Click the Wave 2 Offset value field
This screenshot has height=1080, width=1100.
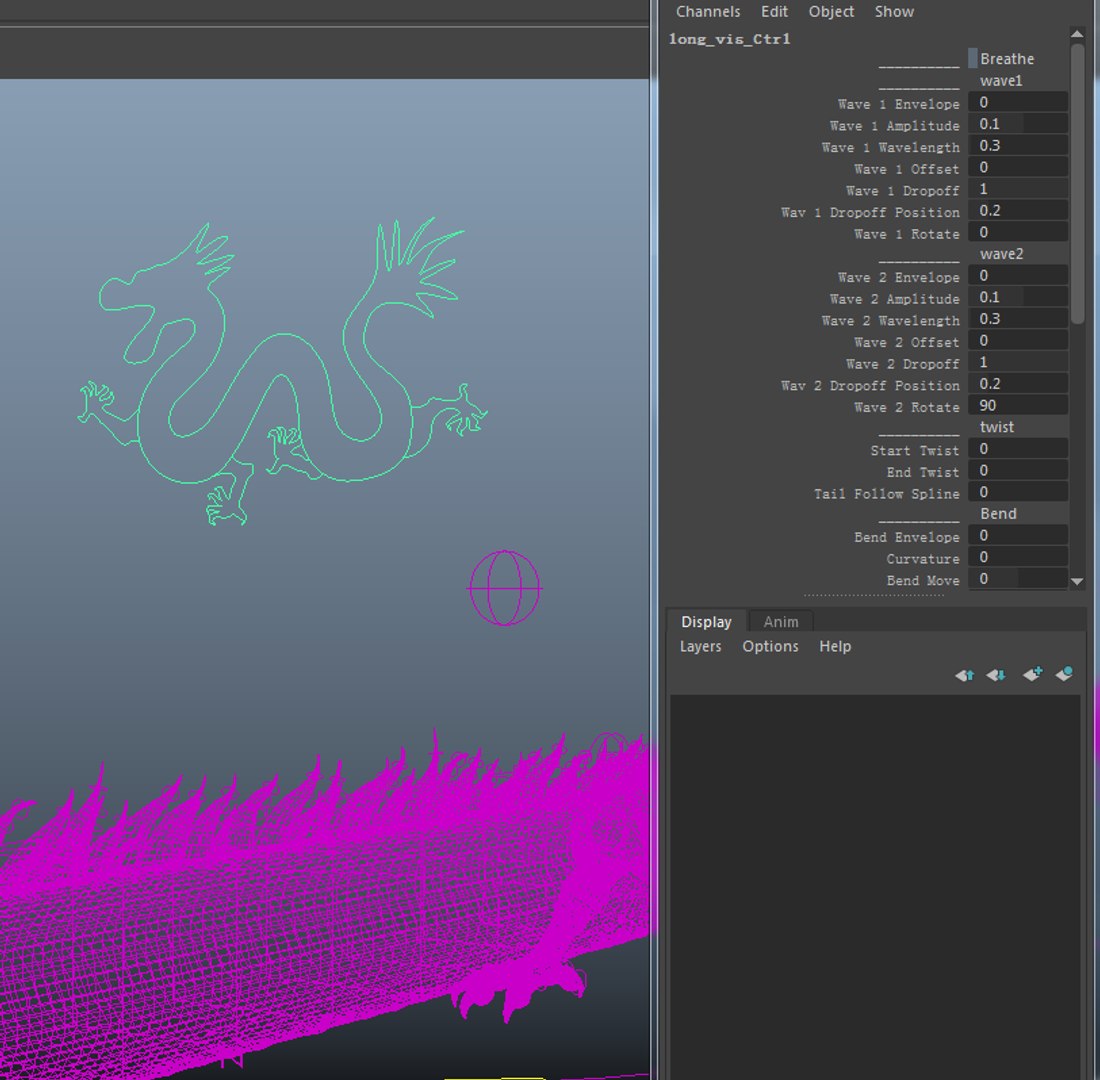click(1018, 341)
